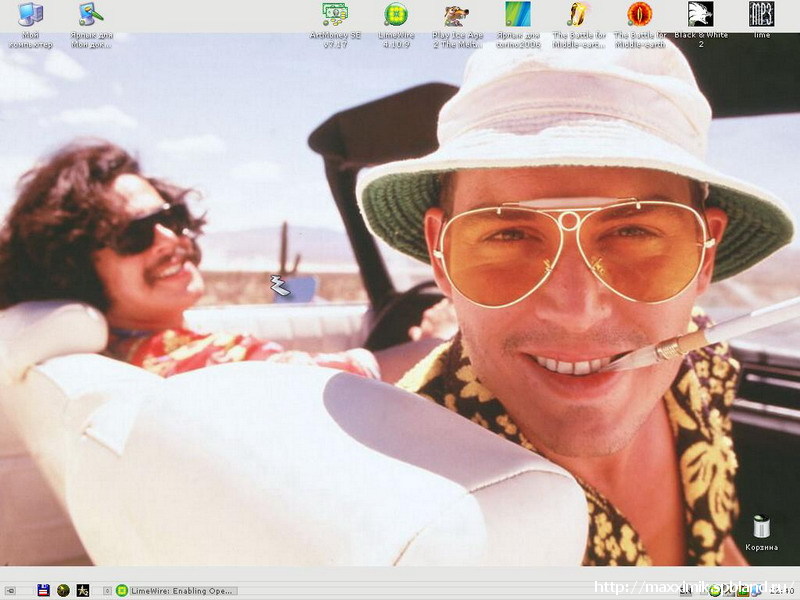The width and height of the screenshot is (800, 600).
Task: Activate the LimeWire: Enabling Ope... taskbar window button
Action: click(x=176, y=591)
